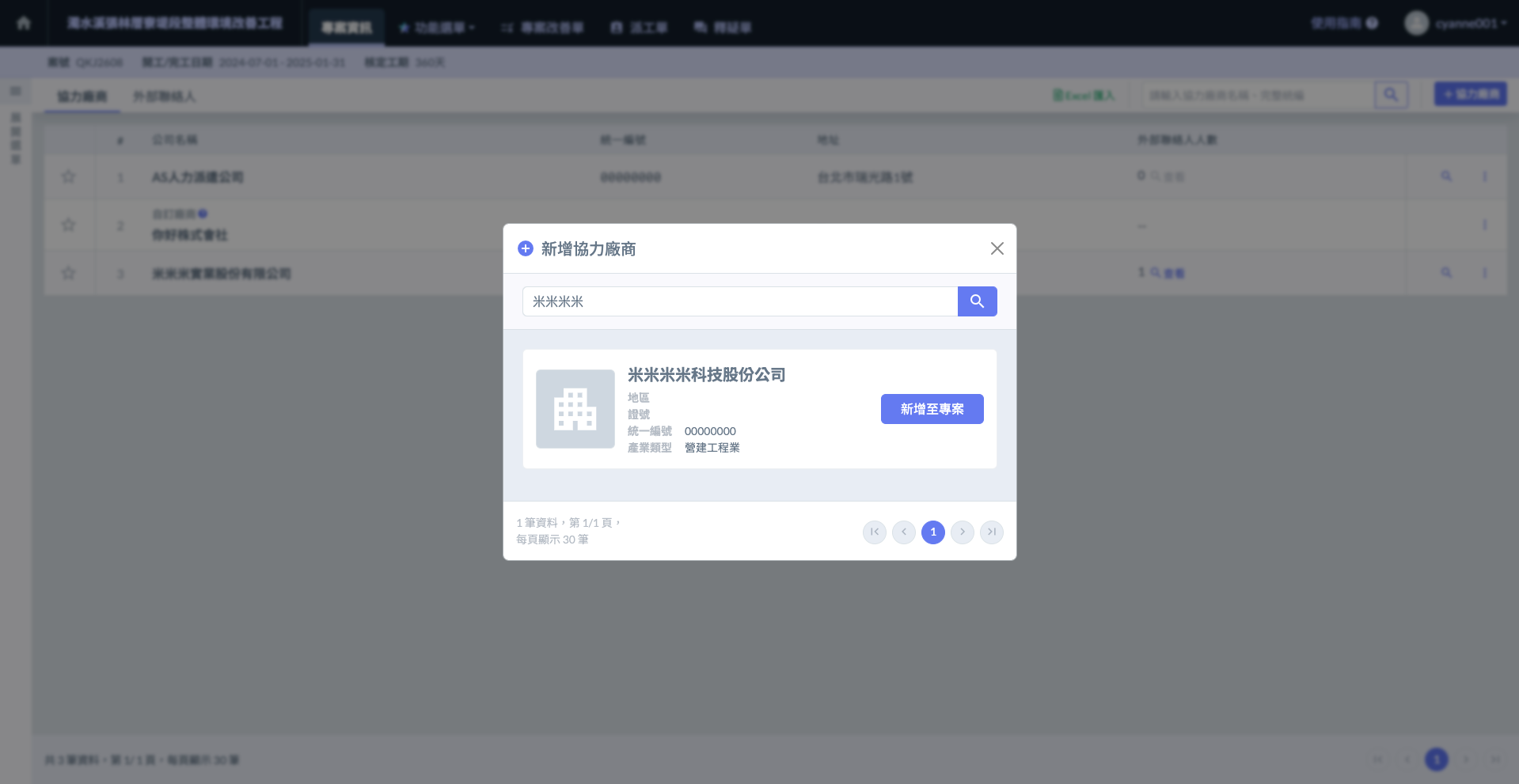Close the 新增協力廠商 dialog

[x=997, y=248]
